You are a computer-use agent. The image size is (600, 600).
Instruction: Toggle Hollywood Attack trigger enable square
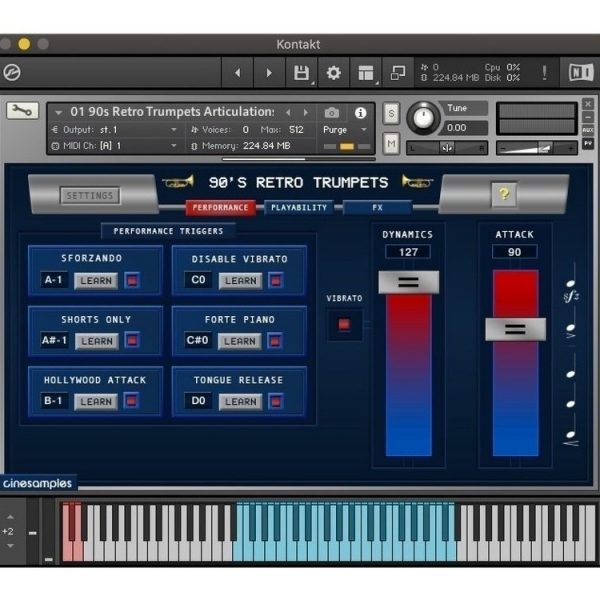pyautogui.click(x=131, y=401)
